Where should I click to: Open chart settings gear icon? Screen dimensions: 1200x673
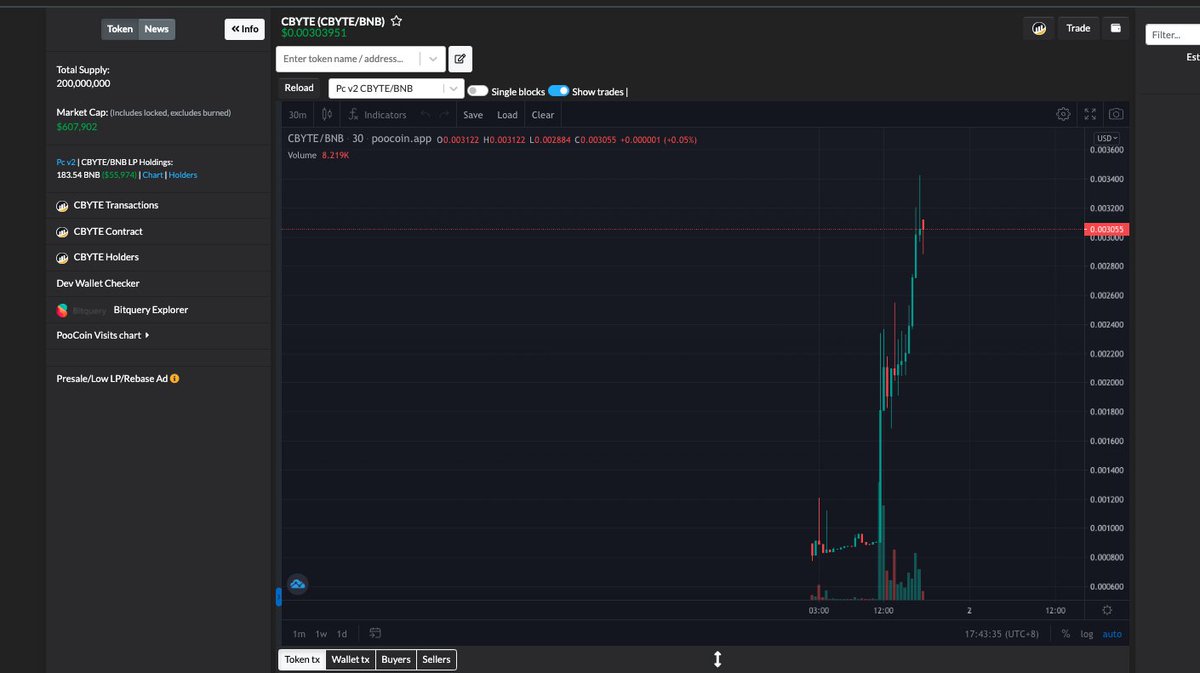coord(1064,114)
